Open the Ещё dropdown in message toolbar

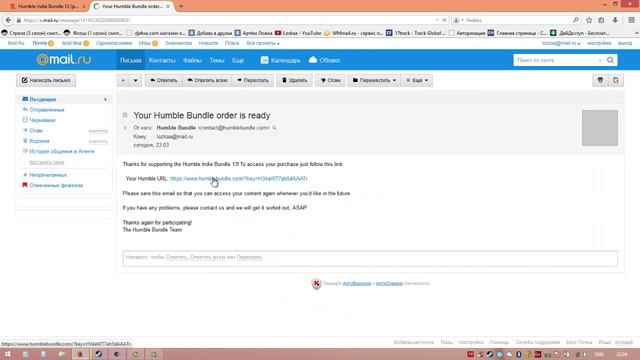coord(417,80)
